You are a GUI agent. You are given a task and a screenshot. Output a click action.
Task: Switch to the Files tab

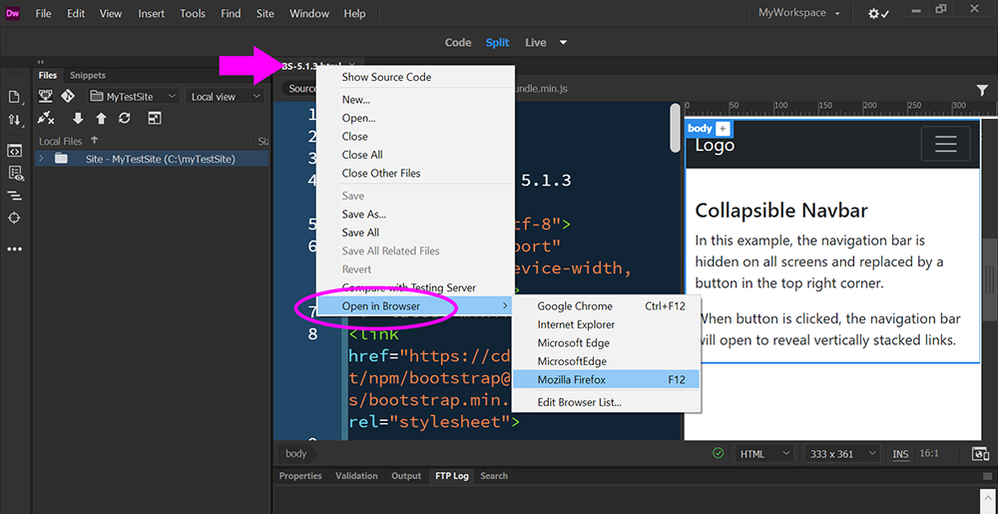(48, 75)
